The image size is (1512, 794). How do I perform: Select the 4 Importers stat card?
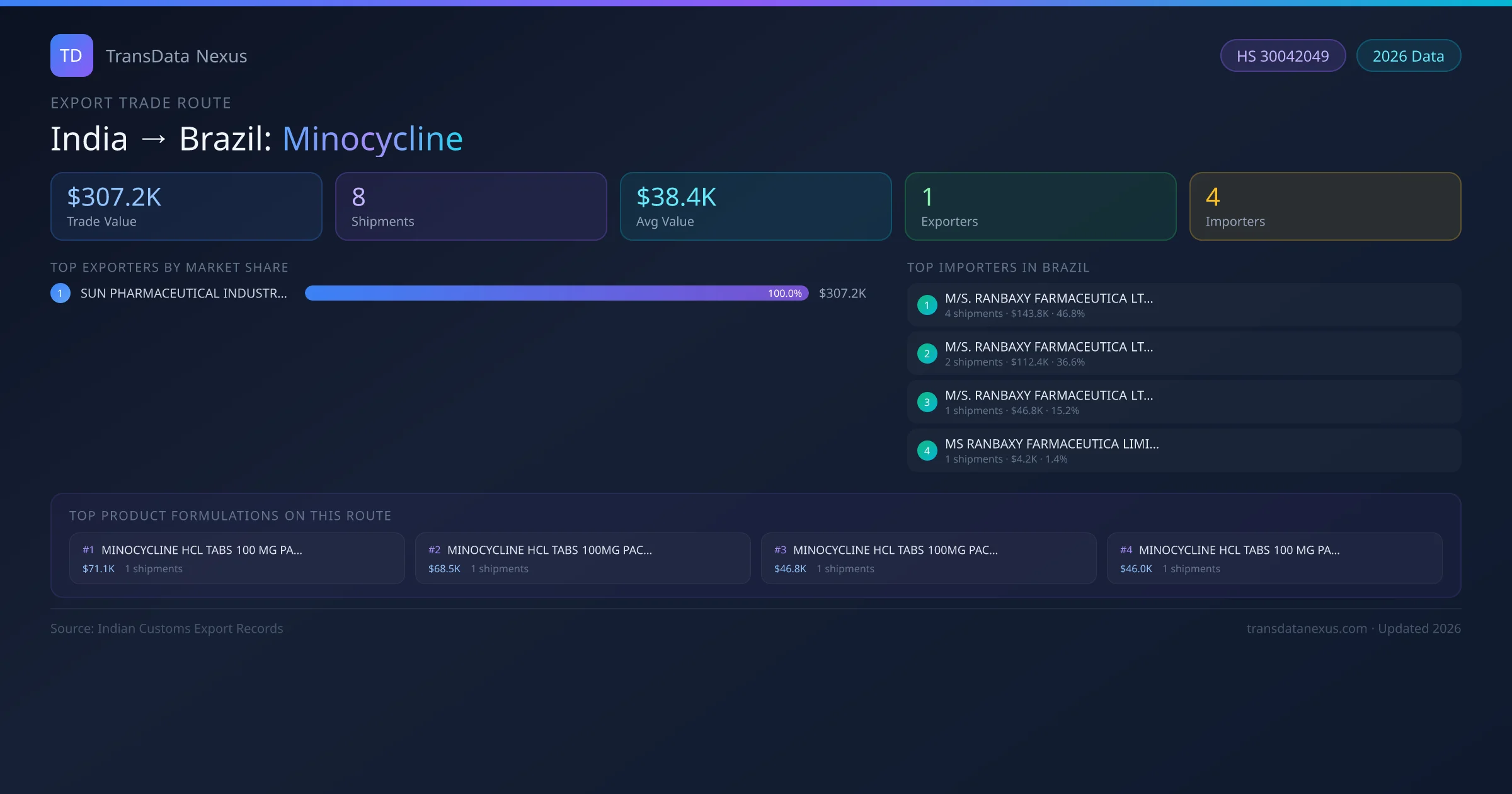[1325, 207]
